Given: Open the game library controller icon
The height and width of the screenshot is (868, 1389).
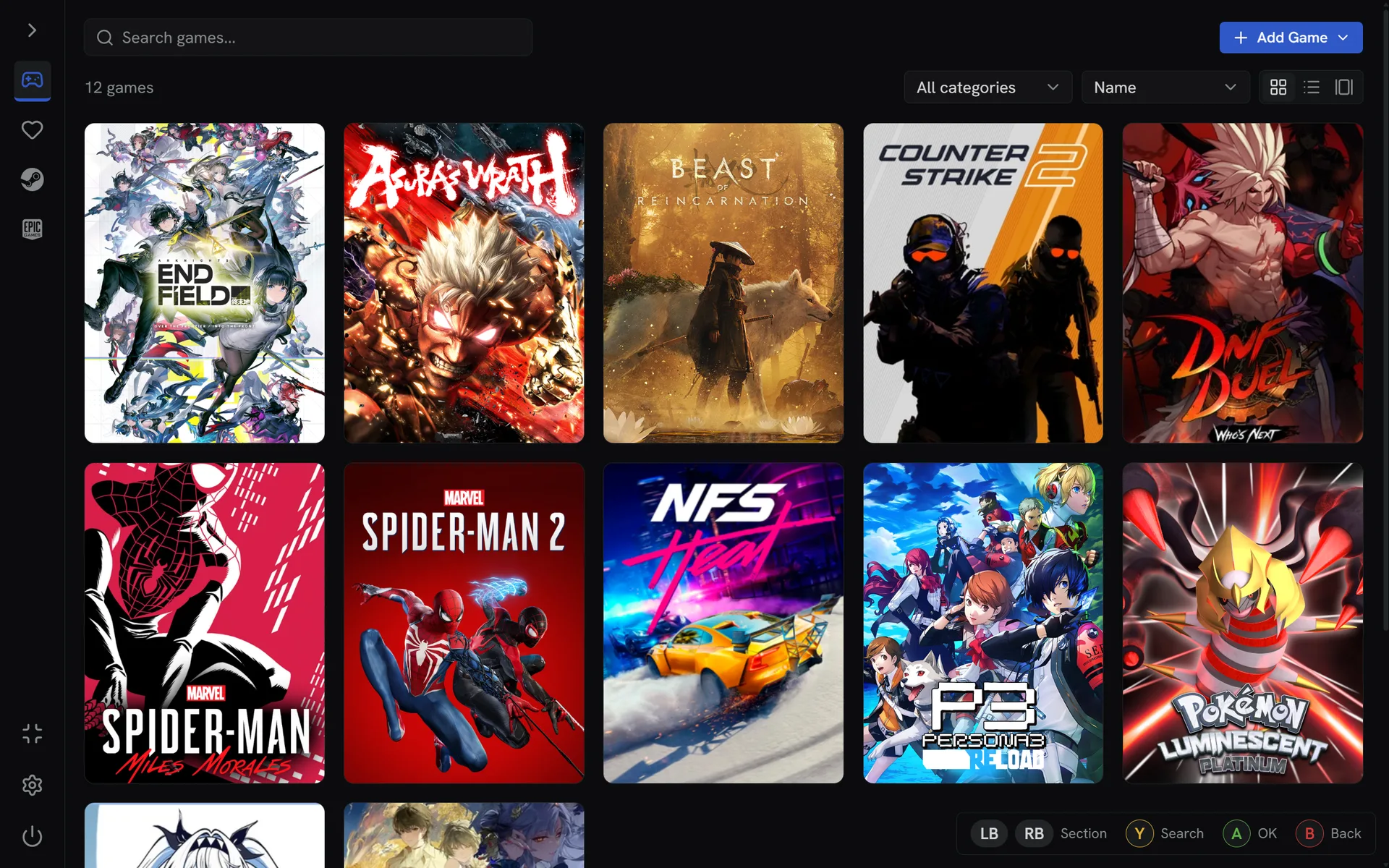Looking at the screenshot, I should click(32, 80).
